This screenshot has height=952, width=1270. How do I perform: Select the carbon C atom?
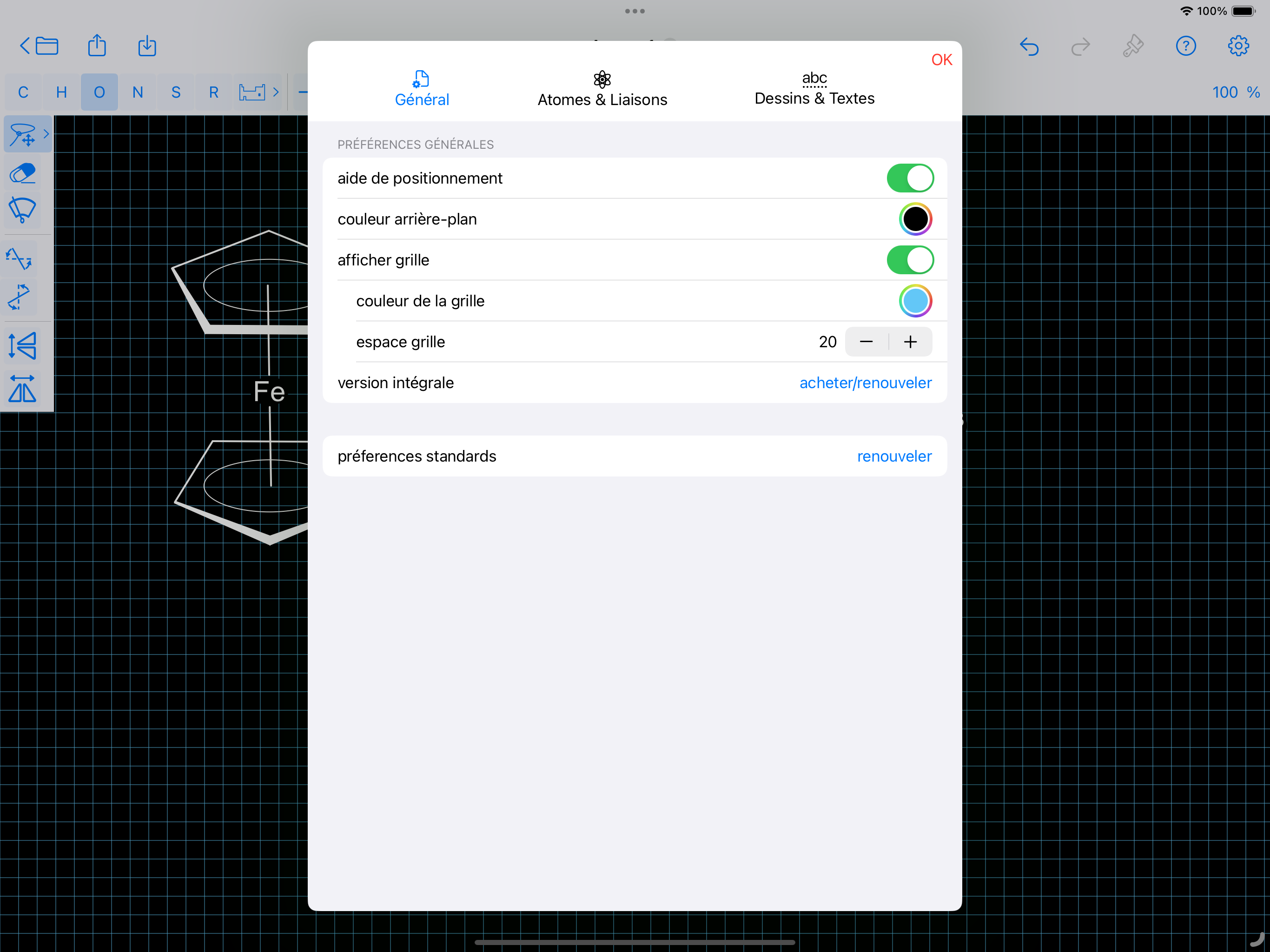coord(23,92)
